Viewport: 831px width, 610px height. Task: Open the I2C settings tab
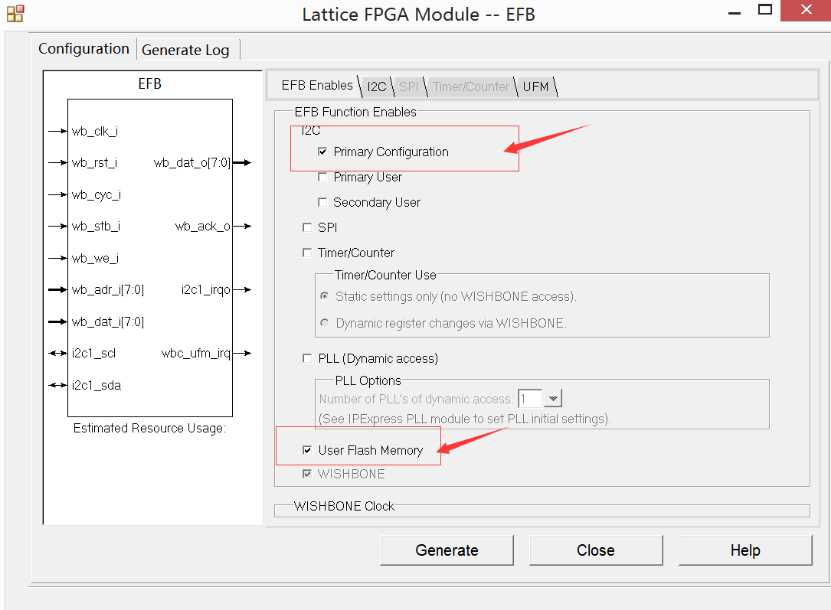click(377, 86)
